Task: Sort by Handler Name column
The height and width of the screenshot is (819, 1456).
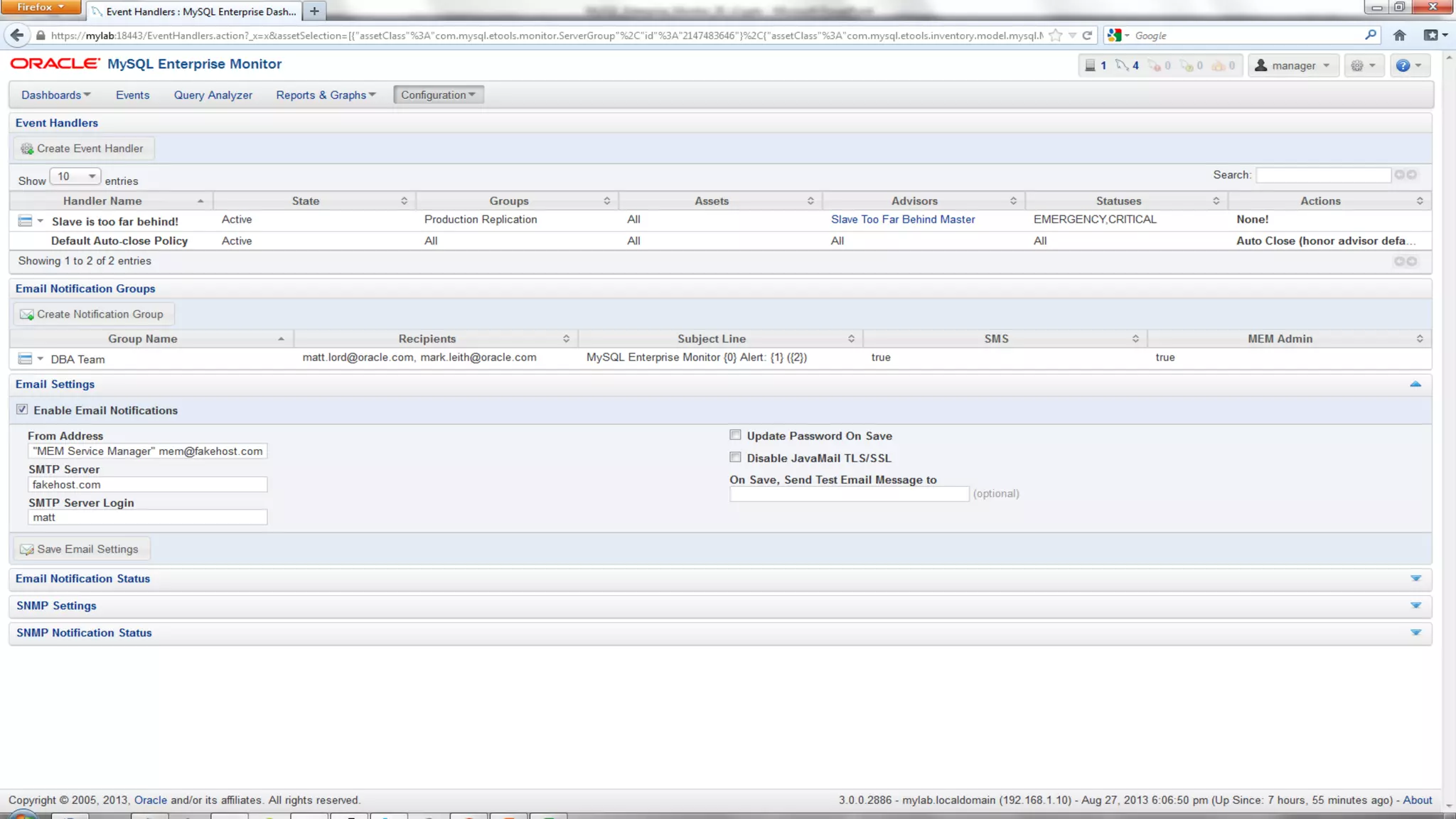Action: (111, 201)
